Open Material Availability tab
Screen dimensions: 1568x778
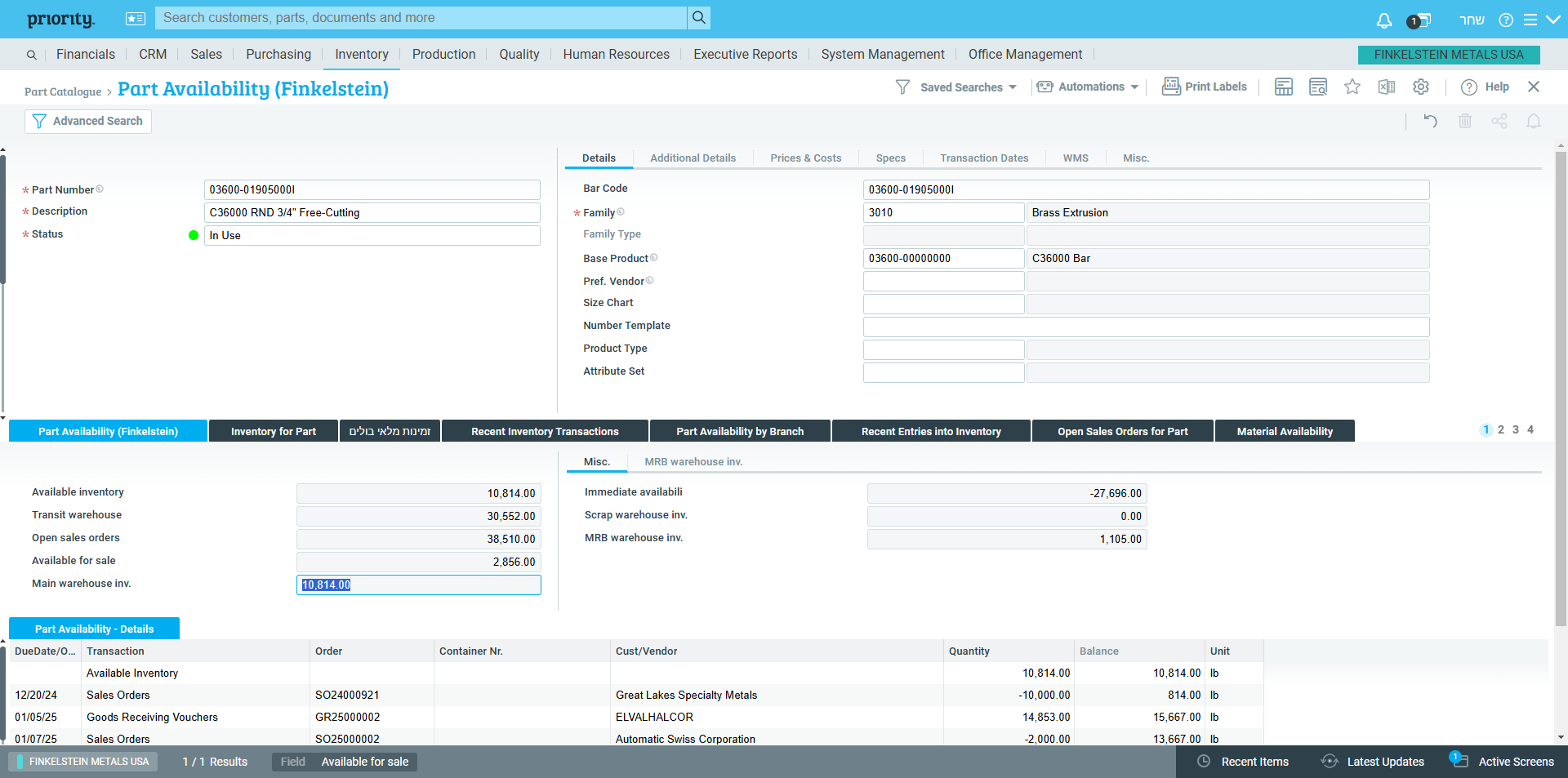[x=1285, y=431]
